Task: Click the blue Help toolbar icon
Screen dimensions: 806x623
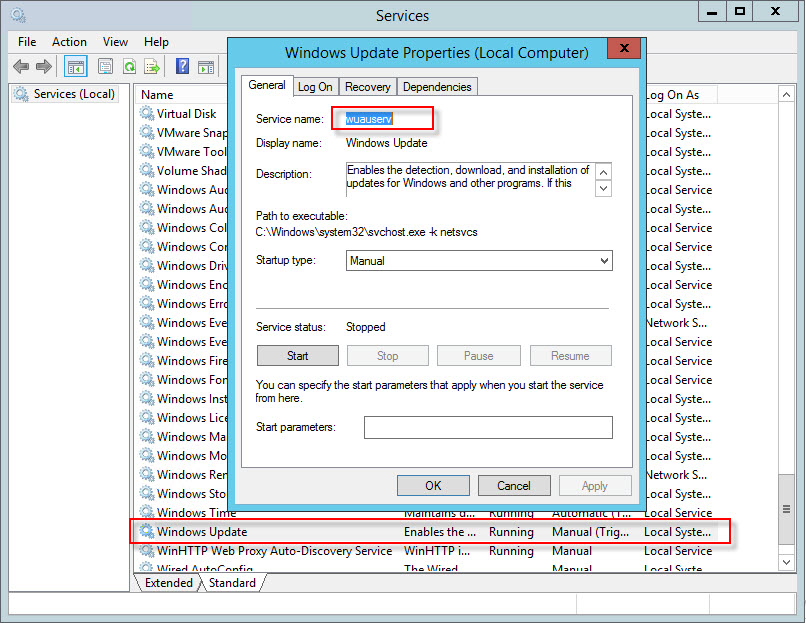Action: [182, 66]
